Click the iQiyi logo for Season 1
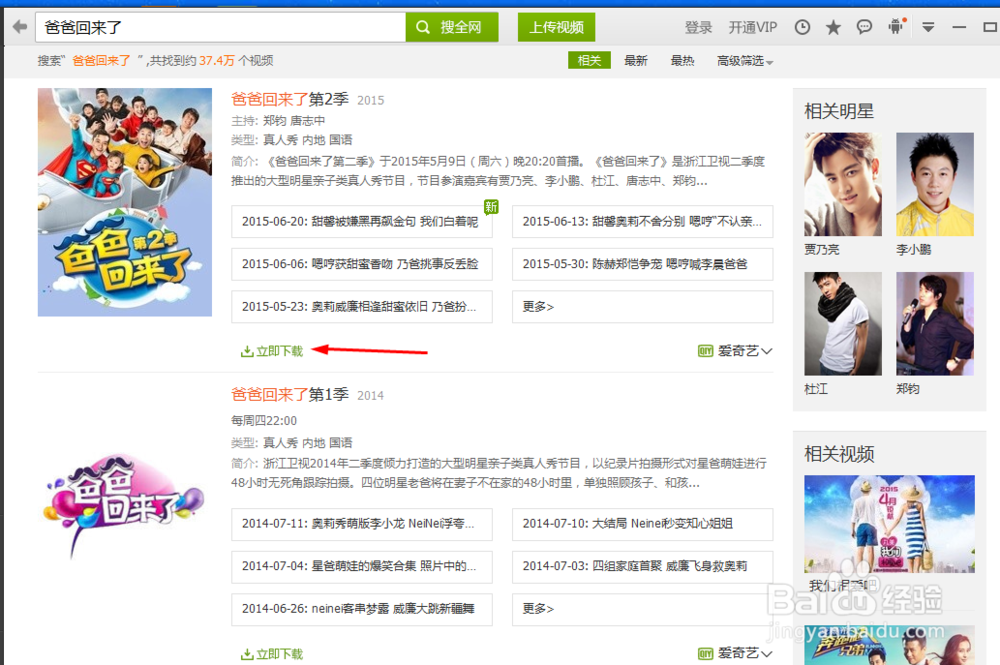 click(705, 654)
